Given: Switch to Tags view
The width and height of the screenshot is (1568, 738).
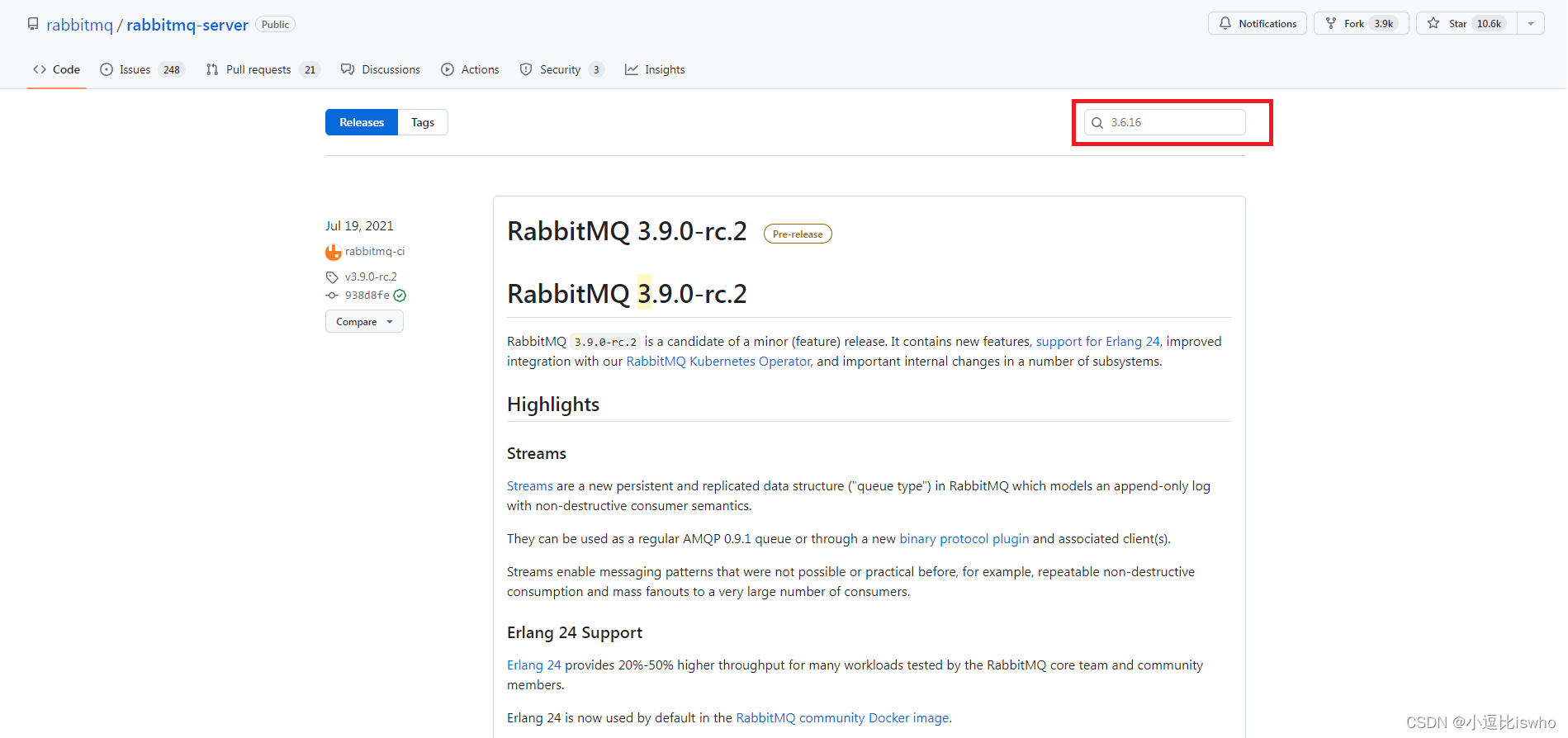Looking at the screenshot, I should pyautogui.click(x=423, y=122).
